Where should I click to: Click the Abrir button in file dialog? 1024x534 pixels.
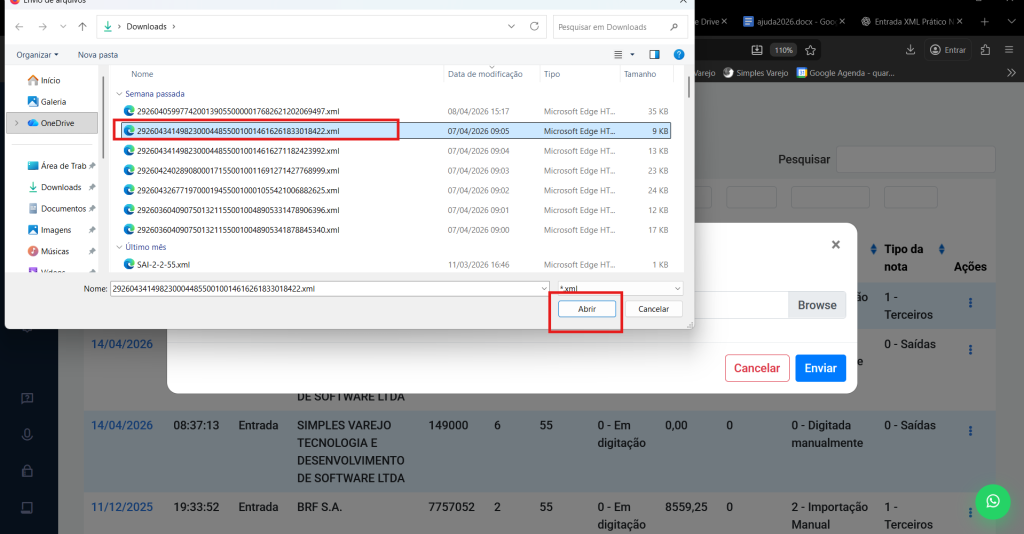(586, 309)
